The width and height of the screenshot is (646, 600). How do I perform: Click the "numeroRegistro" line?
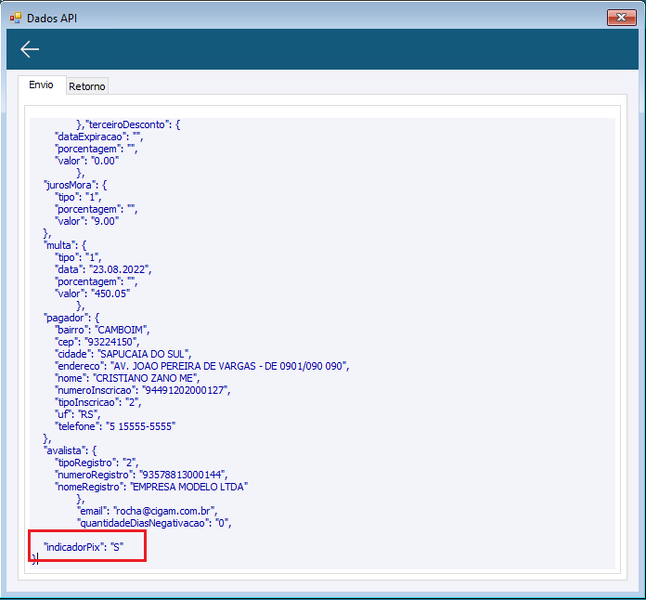[141, 474]
